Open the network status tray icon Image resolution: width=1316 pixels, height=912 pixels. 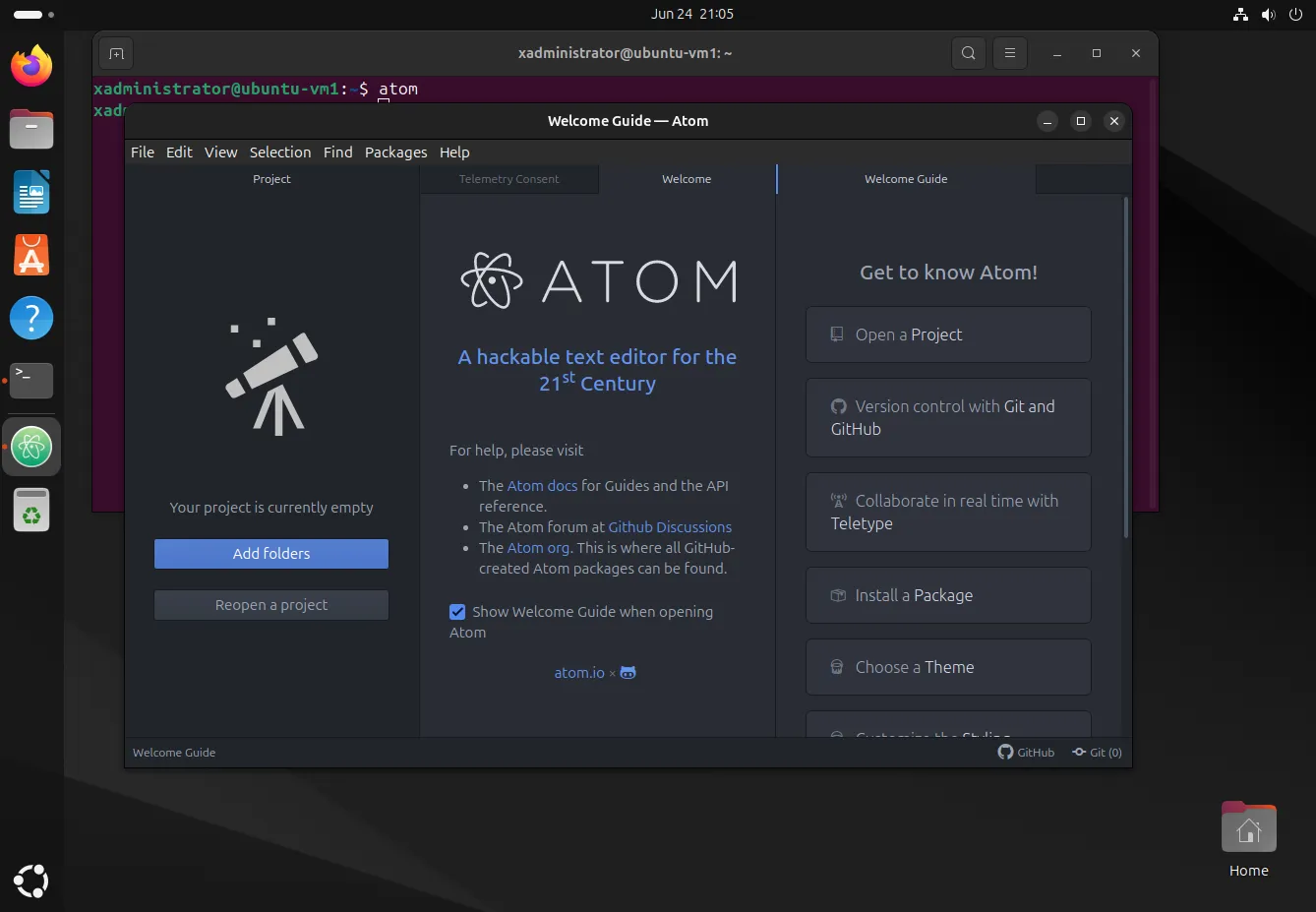(1240, 14)
